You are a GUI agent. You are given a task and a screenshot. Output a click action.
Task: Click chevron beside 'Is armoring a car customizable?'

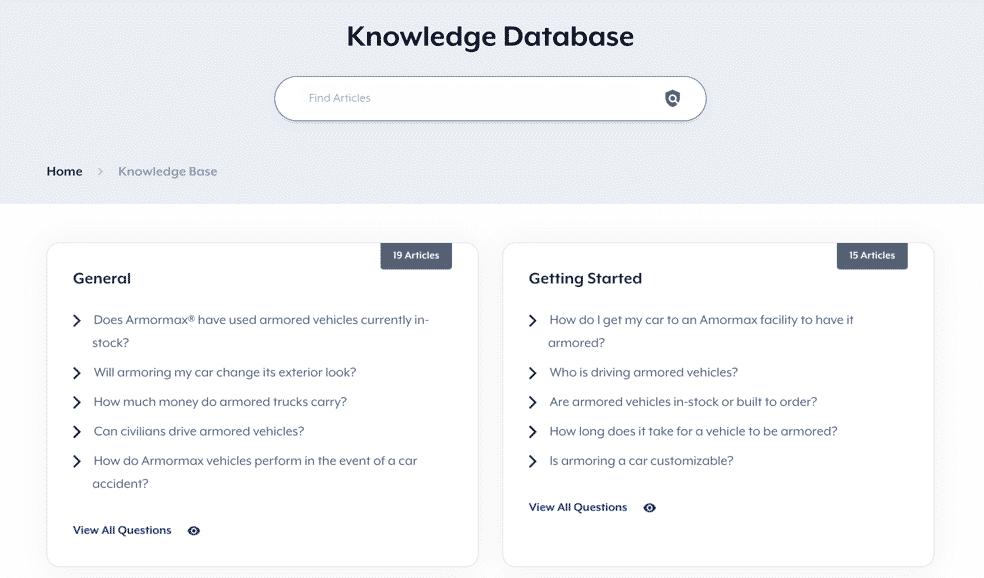tap(532, 461)
